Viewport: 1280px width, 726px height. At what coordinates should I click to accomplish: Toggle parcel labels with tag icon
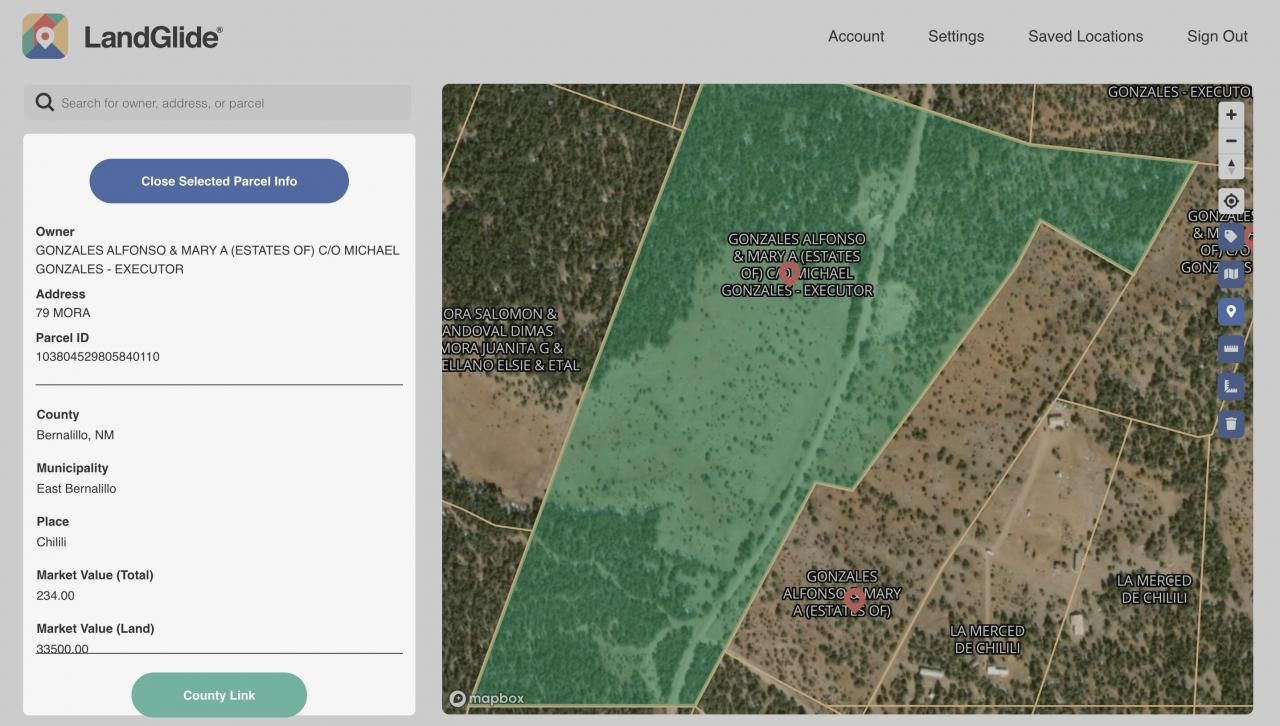pos(1231,237)
